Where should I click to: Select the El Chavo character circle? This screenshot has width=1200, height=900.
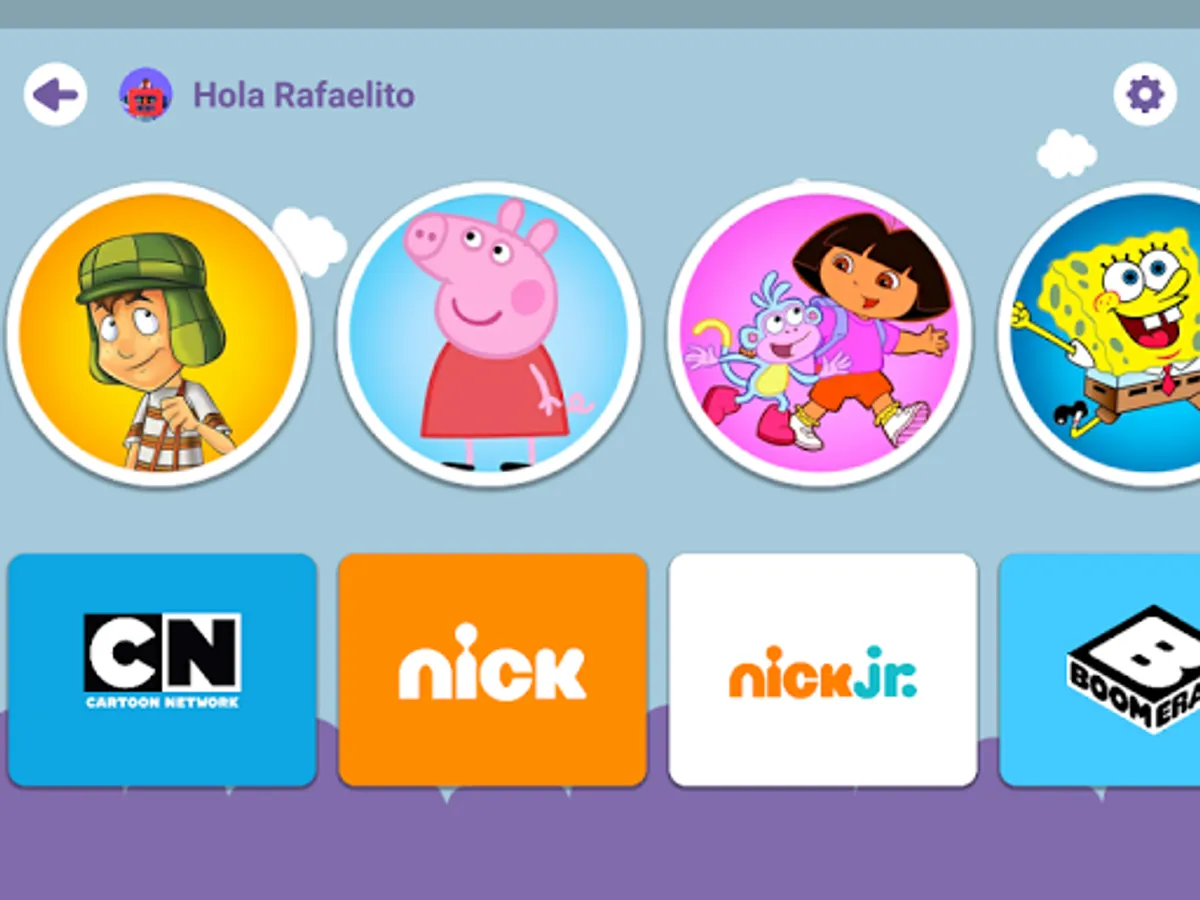tap(158, 333)
